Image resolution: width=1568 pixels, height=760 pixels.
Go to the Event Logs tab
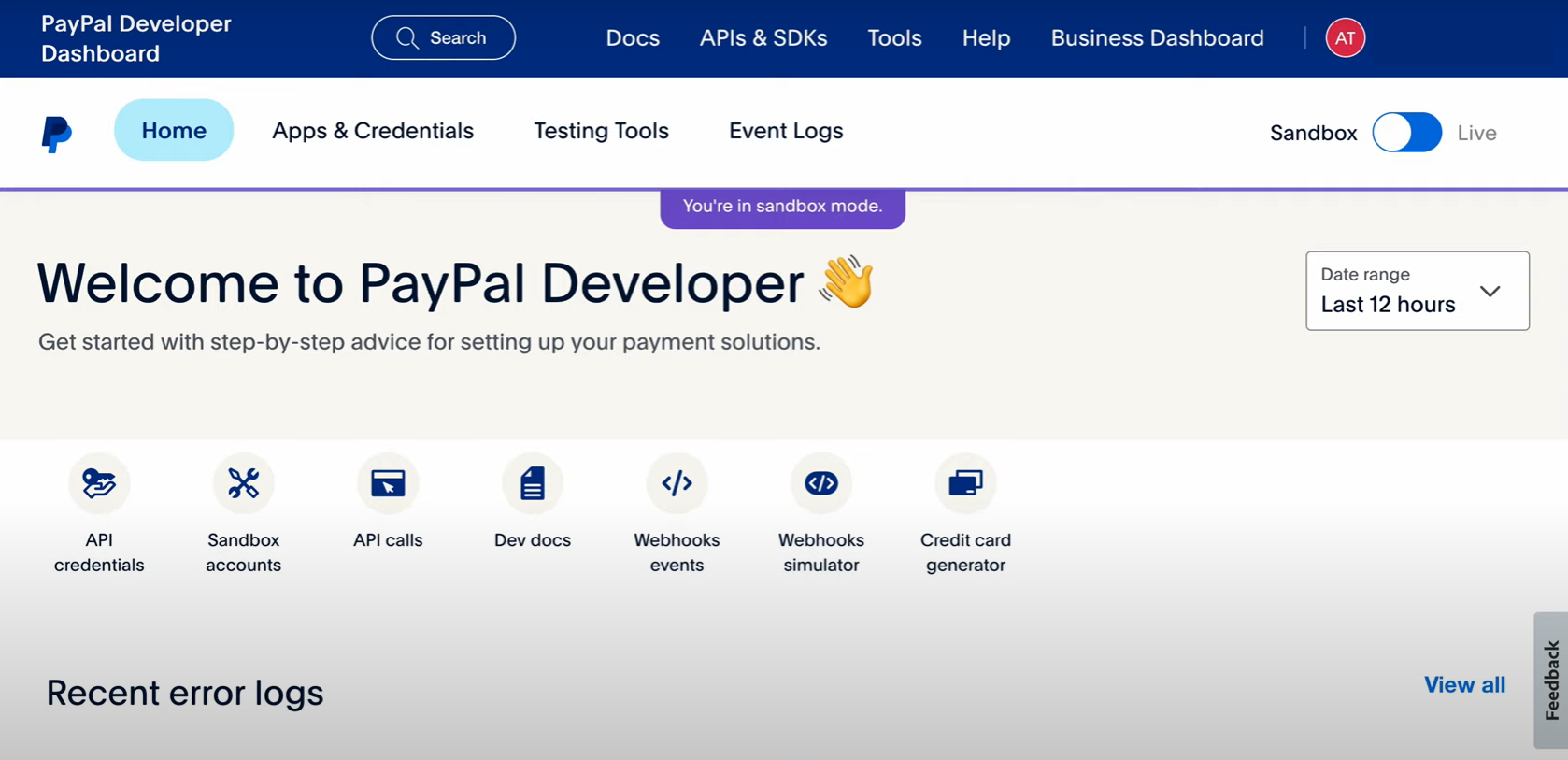tap(786, 131)
